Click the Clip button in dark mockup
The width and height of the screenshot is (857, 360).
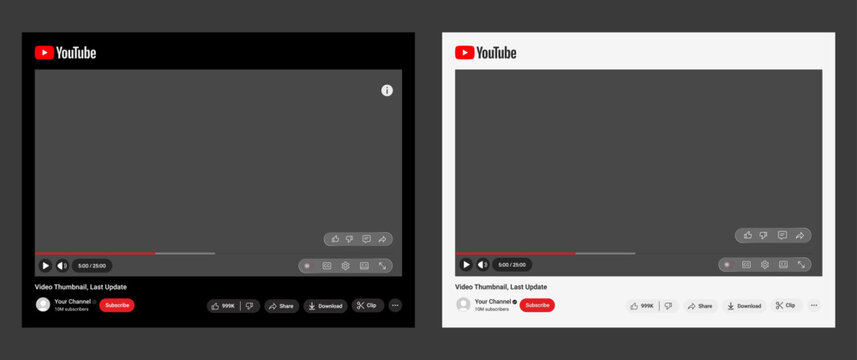(368, 305)
